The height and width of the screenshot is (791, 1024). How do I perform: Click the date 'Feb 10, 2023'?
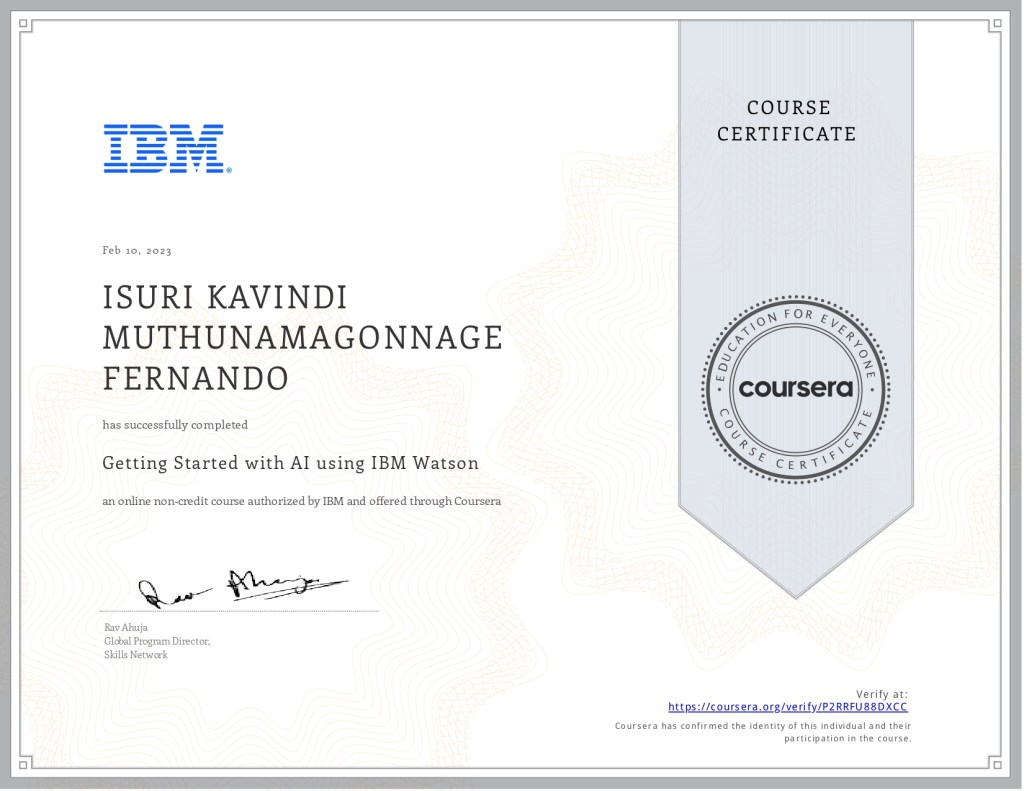click(137, 251)
